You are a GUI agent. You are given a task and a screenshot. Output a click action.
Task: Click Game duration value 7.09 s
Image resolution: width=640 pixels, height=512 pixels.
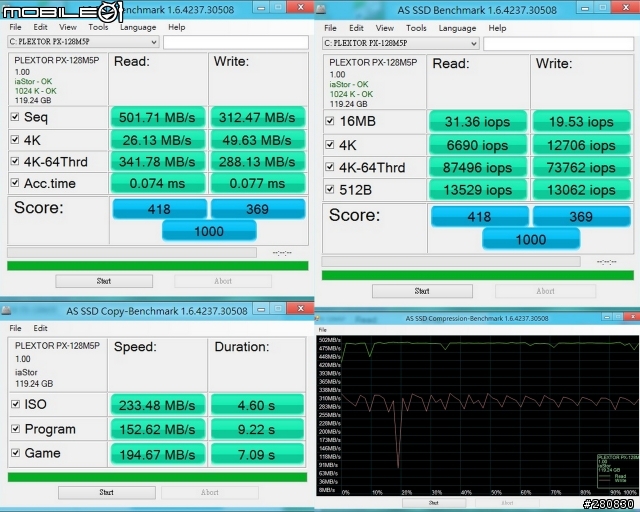[257, 454]
